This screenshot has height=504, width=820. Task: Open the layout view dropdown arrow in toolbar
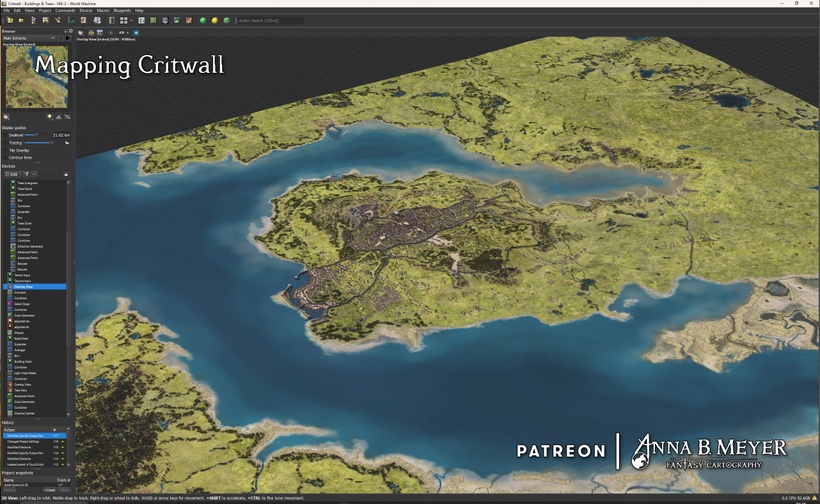click(x=131, y=20)
